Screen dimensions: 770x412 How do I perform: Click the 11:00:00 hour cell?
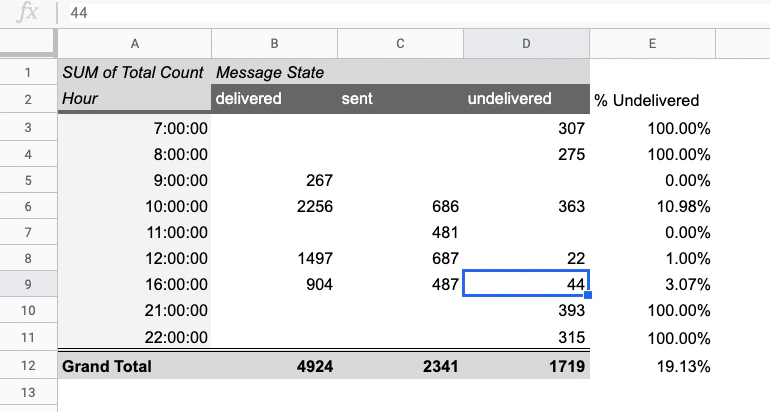click(x=135, y=232)
